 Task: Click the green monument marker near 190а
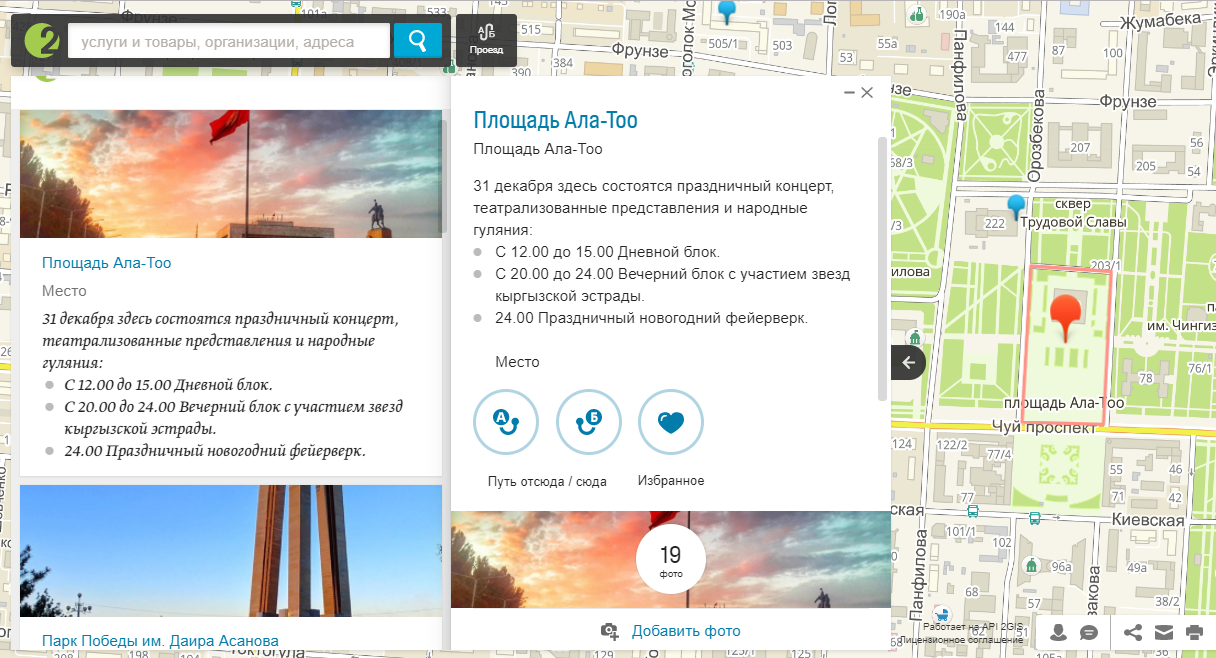(918, 14)
